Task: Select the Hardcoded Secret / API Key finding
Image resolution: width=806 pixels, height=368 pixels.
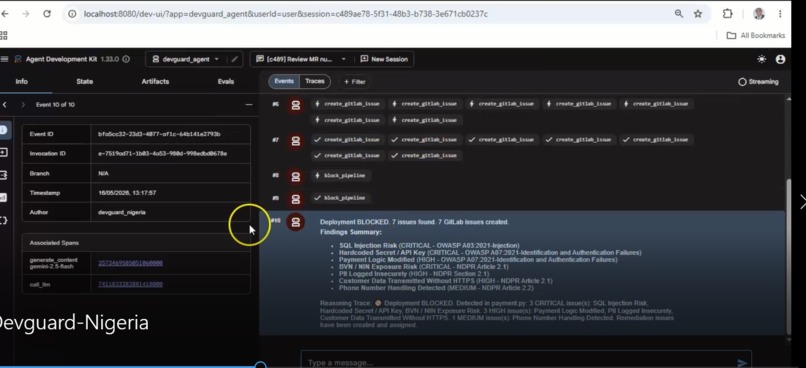Action: 490,253
